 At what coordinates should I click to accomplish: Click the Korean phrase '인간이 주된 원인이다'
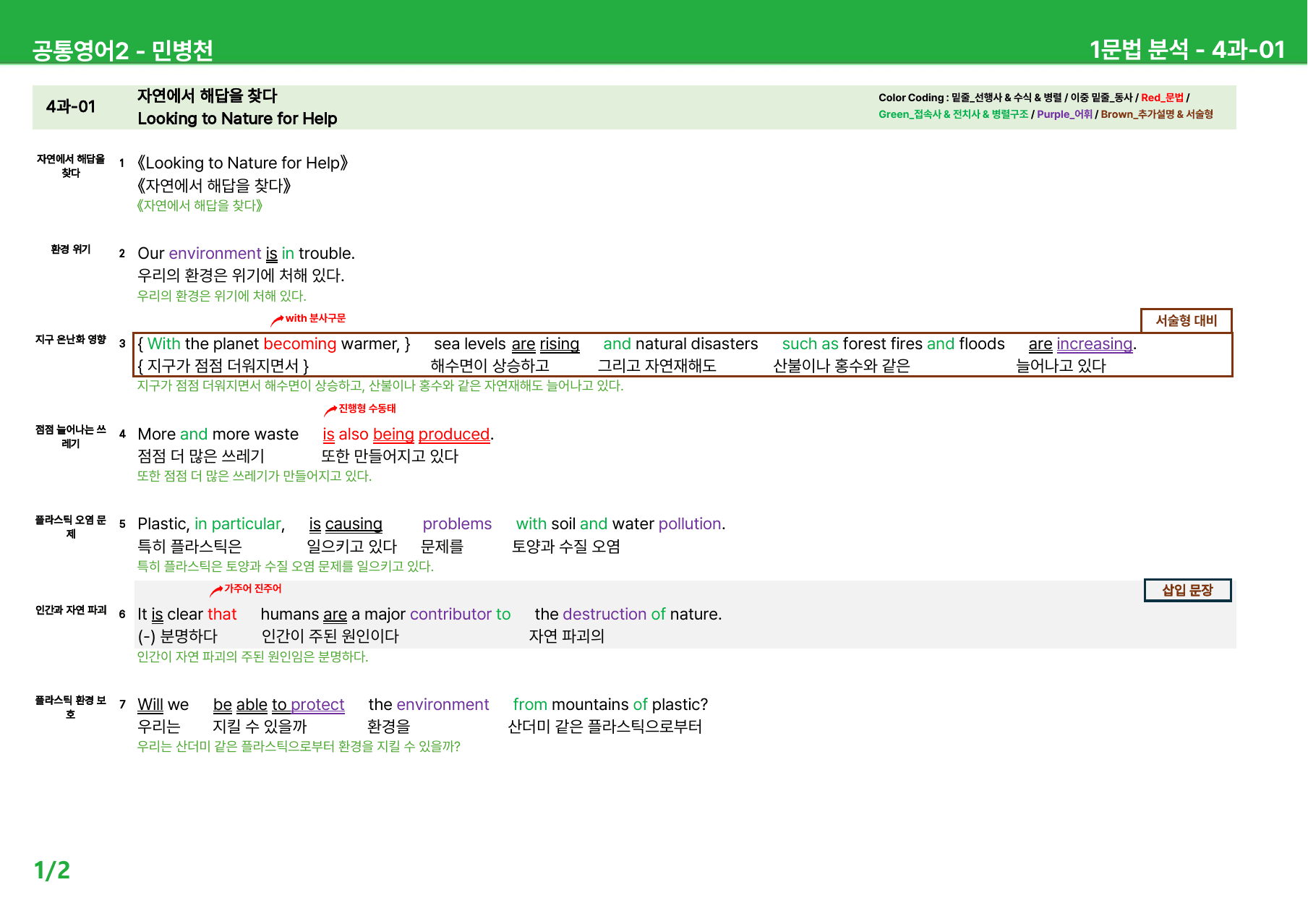click(x=330, y=636)
